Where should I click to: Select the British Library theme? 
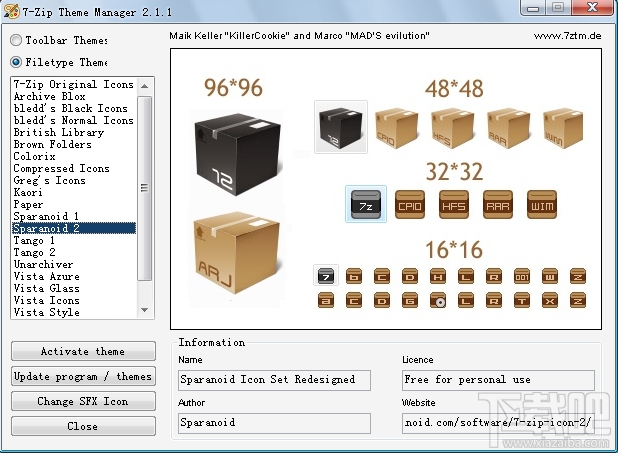pos(74,132)
